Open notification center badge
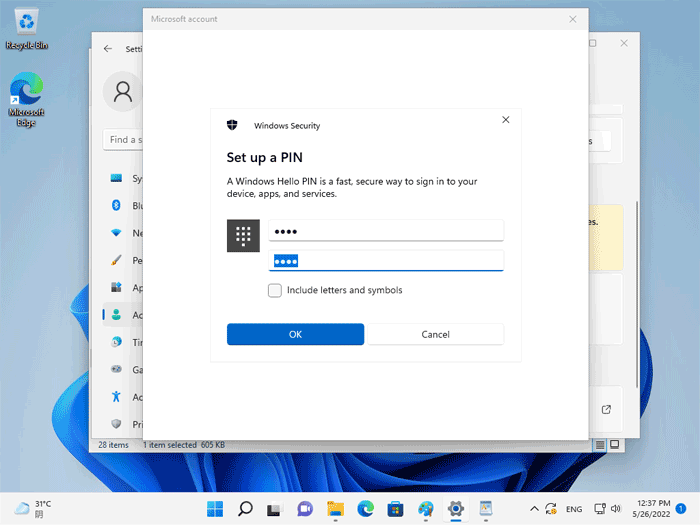 [681, 508]
